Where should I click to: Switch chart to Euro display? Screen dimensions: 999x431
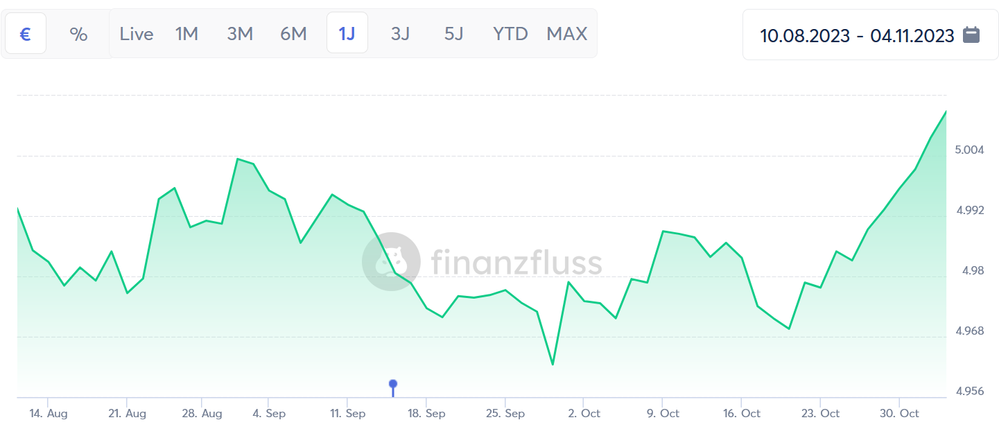pyautogui.click(x=25, y=33)
